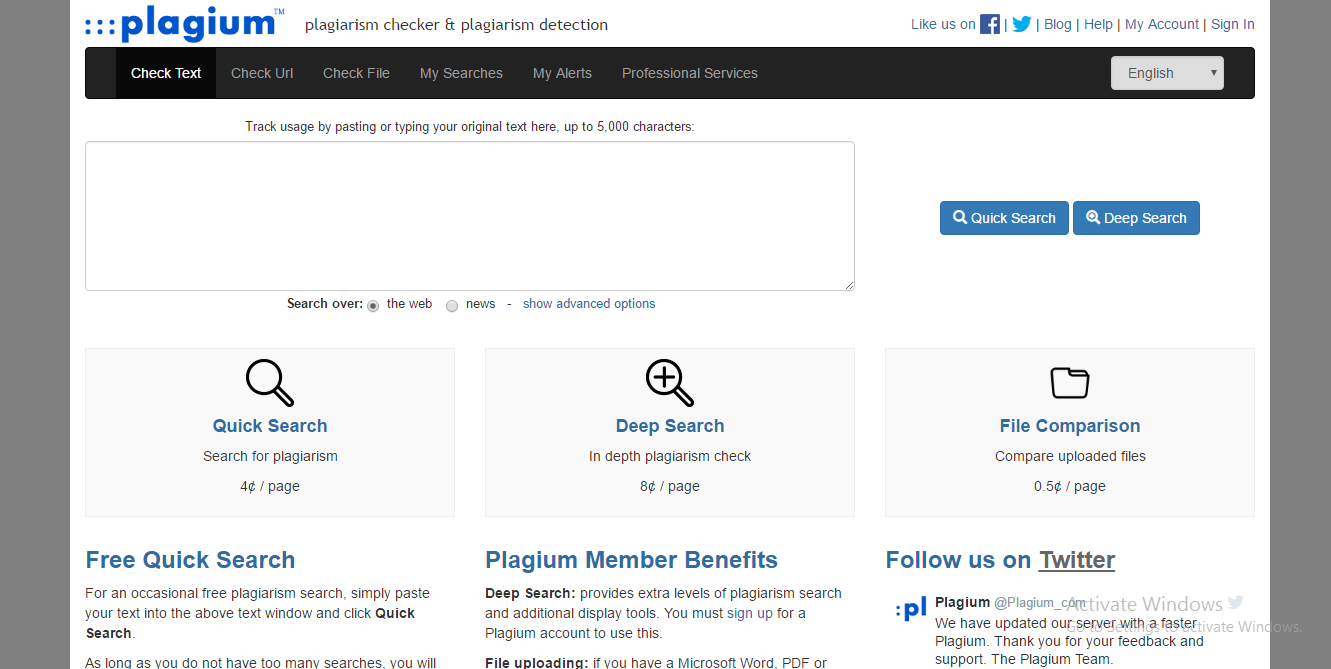
Task: Click the Twitter bird icon in header
Action: point(1021,24)
